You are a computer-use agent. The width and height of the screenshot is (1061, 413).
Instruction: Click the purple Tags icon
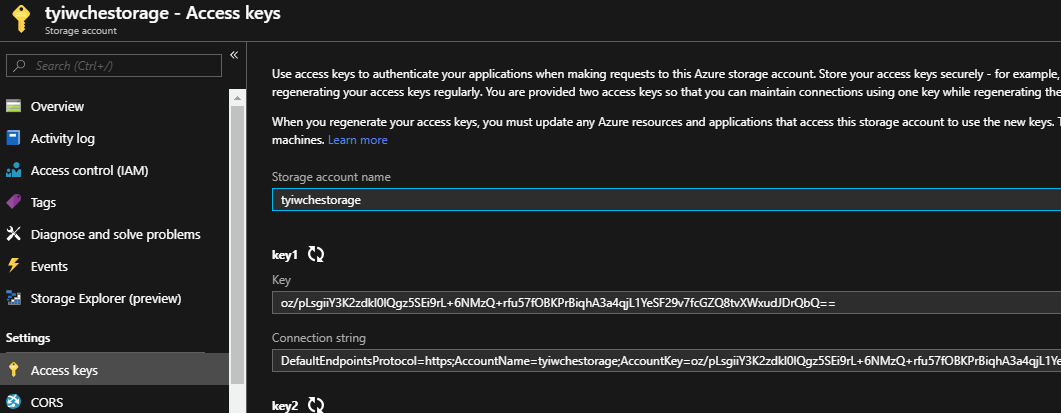click(14, 202)
